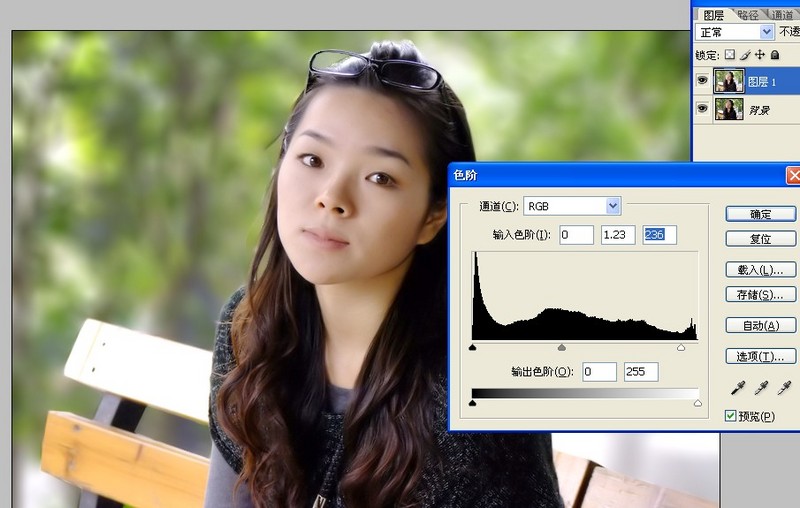Select the white point eyedropper
This screenshot has height=508, width=800.
coord(784,388)
